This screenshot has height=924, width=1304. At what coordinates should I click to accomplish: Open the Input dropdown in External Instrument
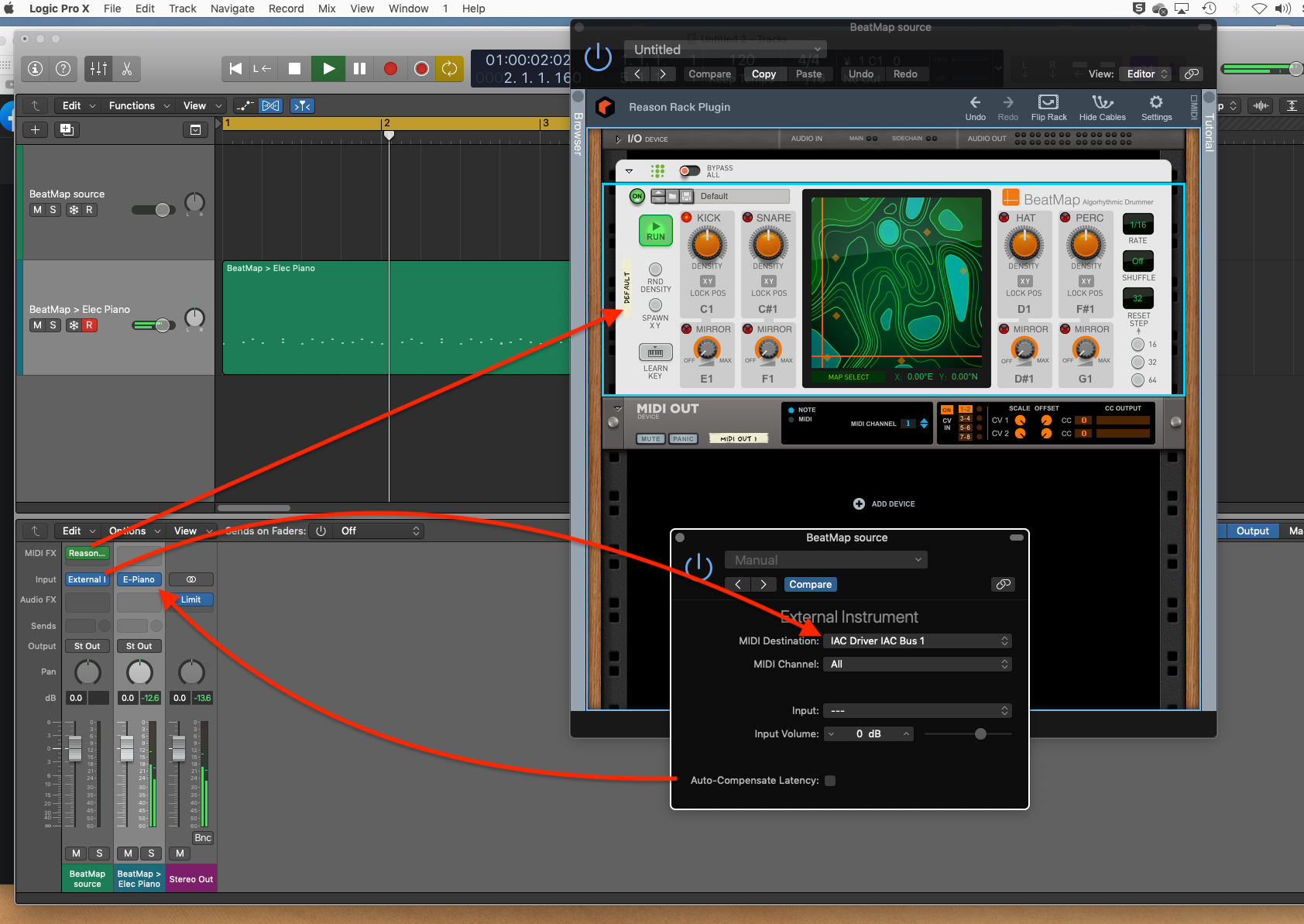pos(918,710)
